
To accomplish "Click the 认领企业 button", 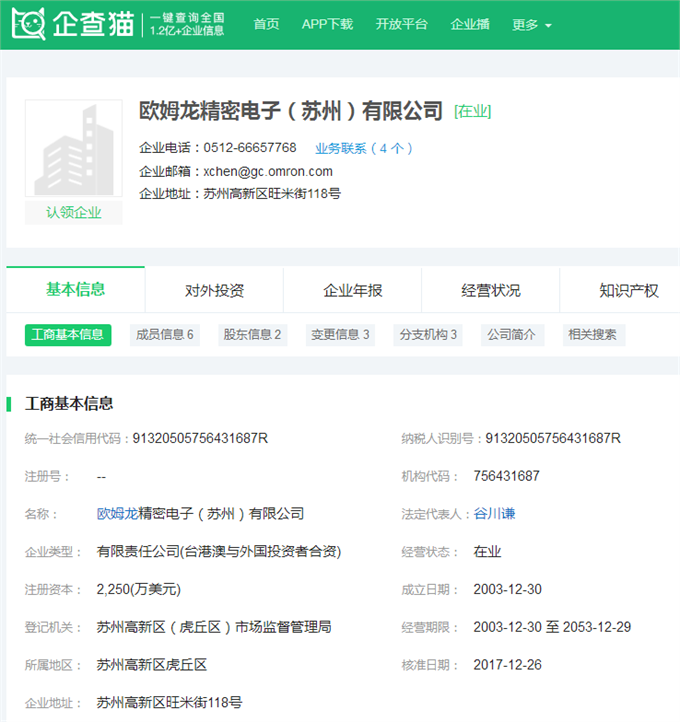I will point(73,212).
